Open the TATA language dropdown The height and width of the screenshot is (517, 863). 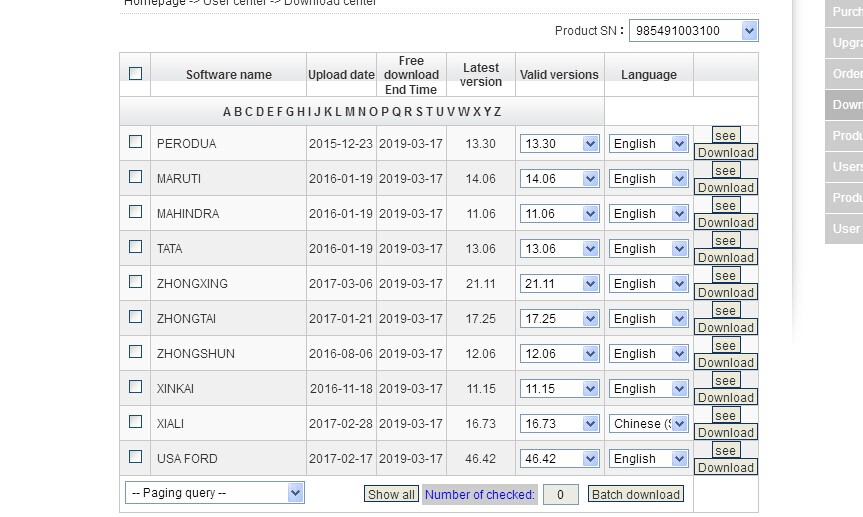(x=648, y=249)
